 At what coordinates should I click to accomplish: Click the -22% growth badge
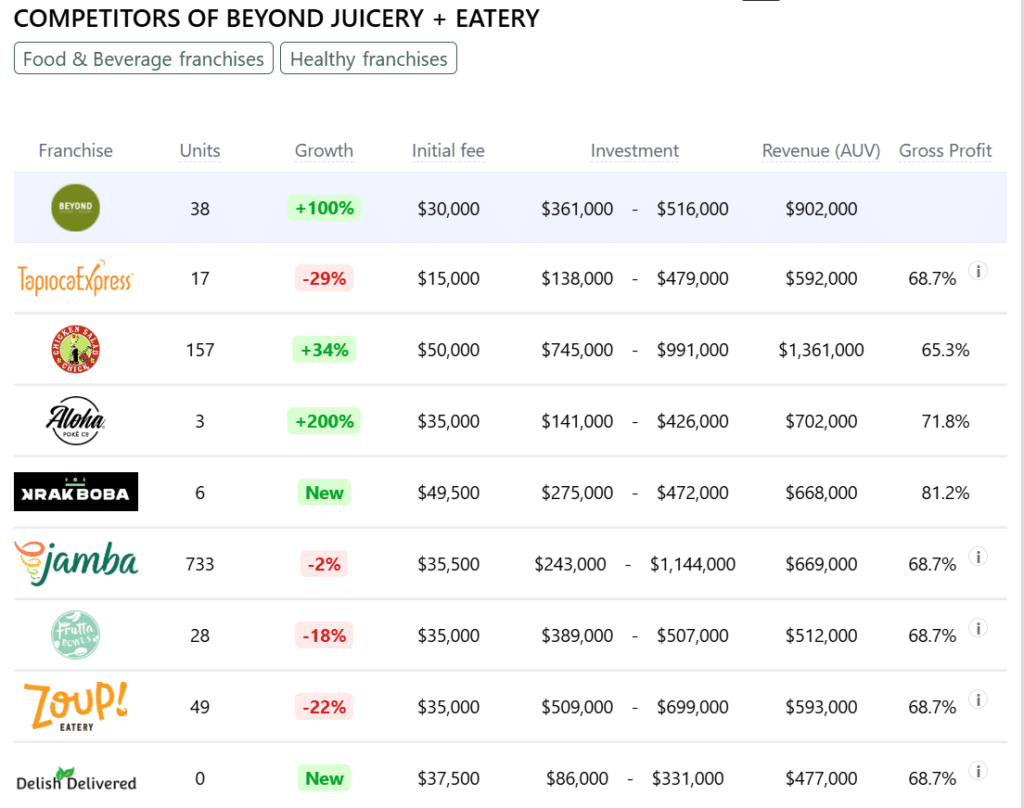(324, 706)
